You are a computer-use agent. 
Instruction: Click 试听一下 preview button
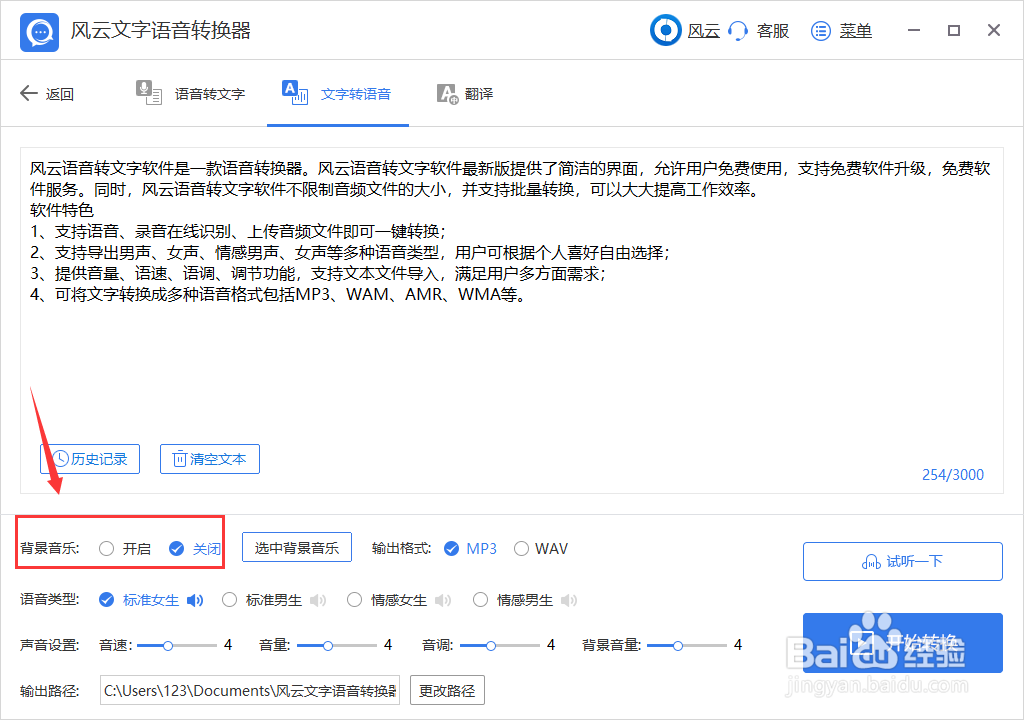[903, 561]
